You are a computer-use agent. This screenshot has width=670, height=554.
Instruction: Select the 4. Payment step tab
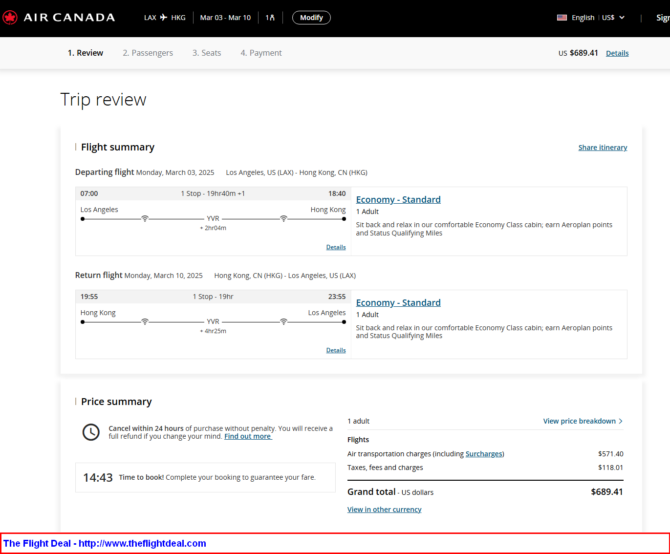pos(261,53)
